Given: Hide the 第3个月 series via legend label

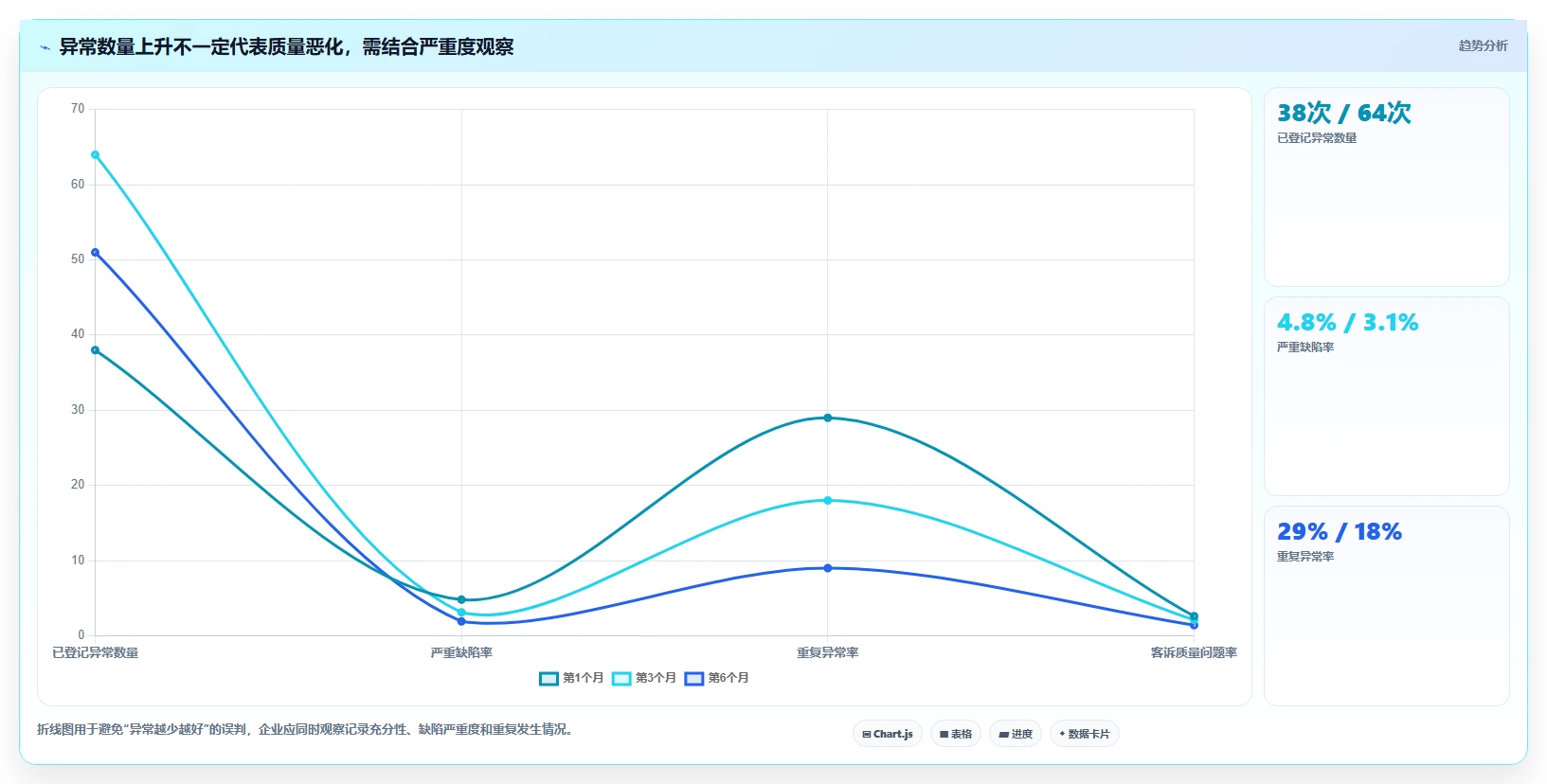Looking at the screenshot, I should click(x=656, y=678).
